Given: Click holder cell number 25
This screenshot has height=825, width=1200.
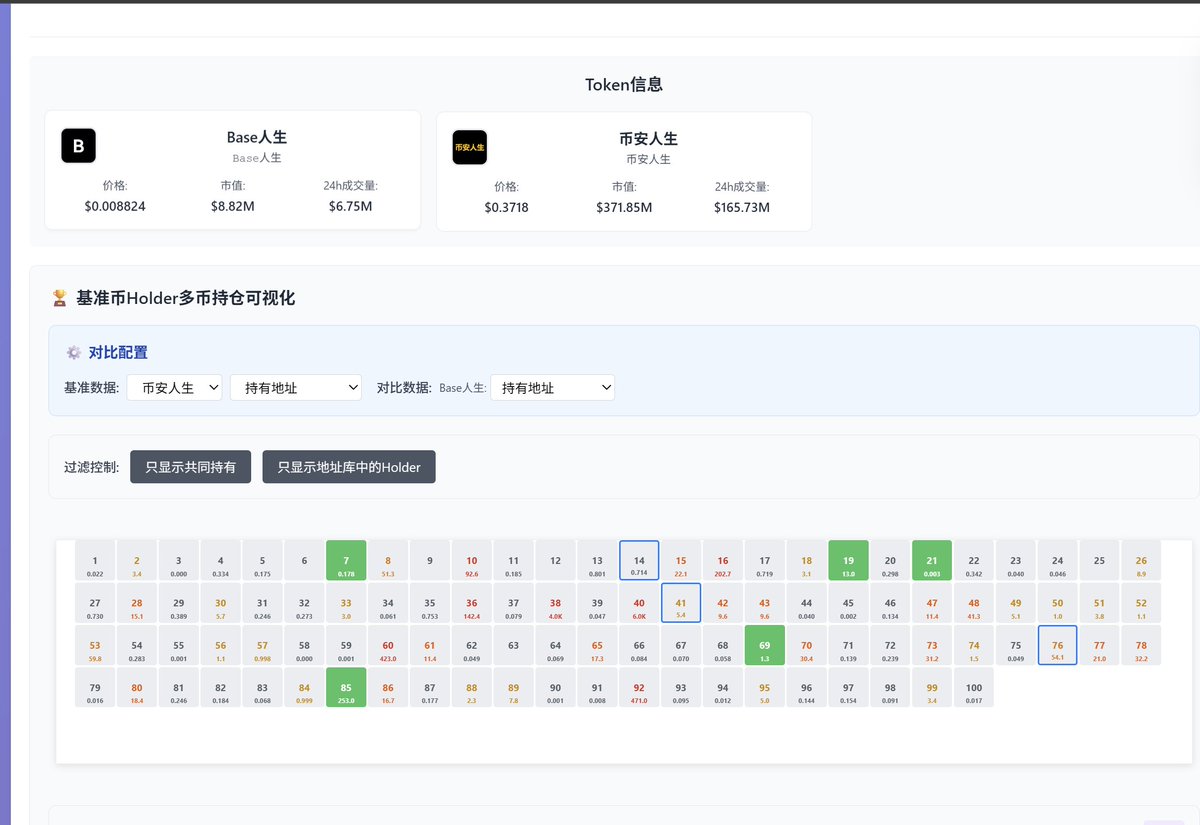Looking at the screenshot, I should 1099,560.
